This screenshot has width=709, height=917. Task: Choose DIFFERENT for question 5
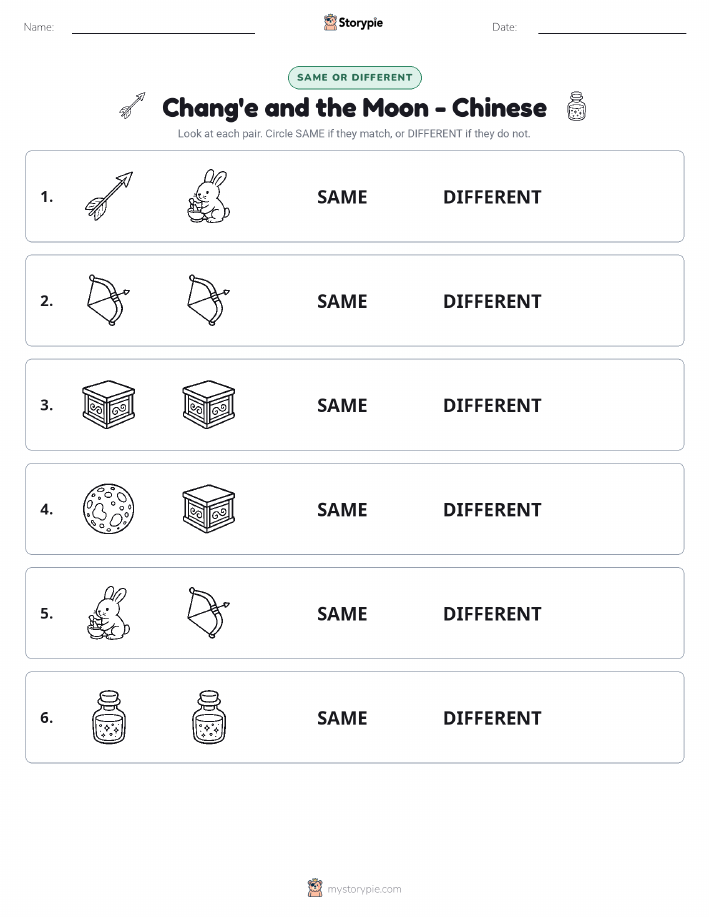(492, 613)
